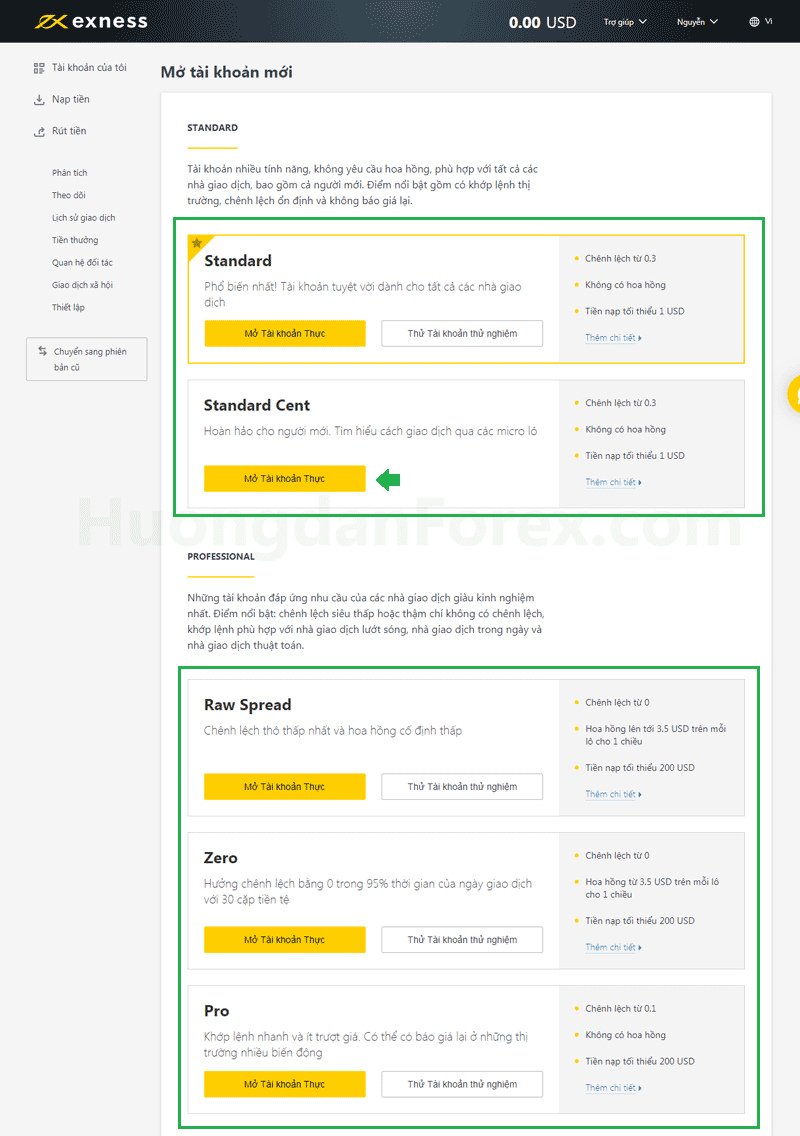Open real account for Standard
Image resolution: width=800 pixels, height=1136 pixels.
coord(285,333)
